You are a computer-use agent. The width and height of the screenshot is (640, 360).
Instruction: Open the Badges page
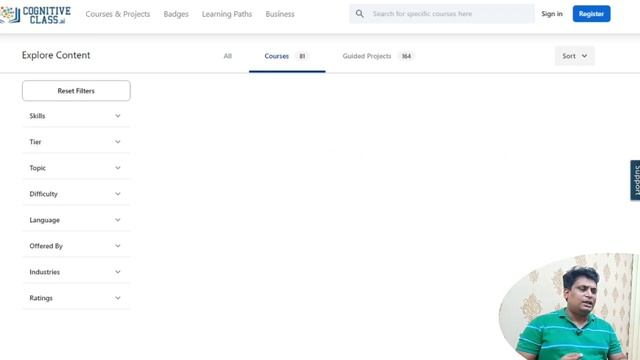coord(176,14)
